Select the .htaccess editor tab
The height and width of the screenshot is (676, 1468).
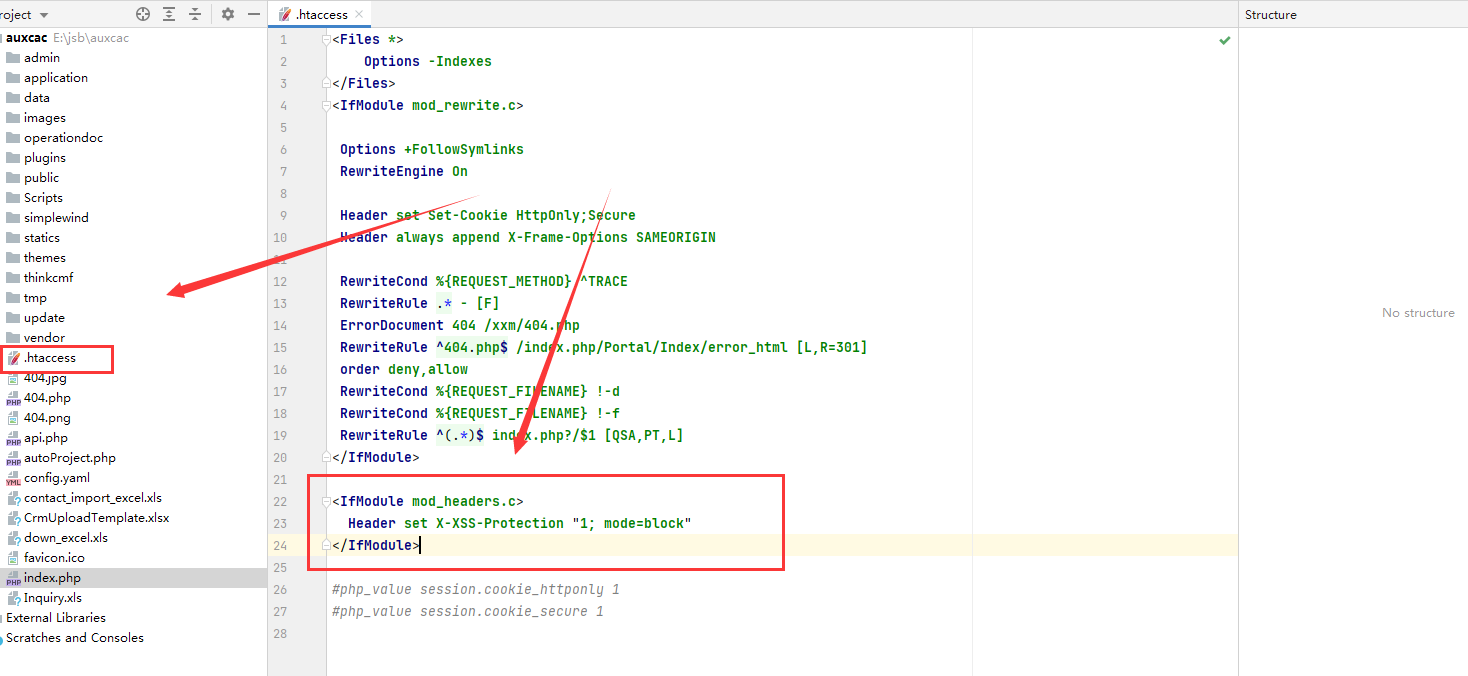[320, 15]
